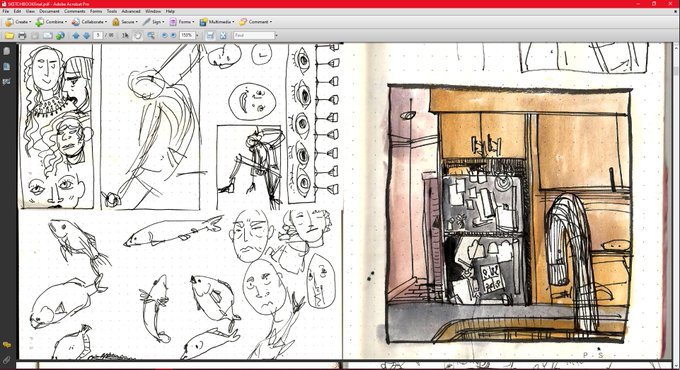
Task: Go to previous page with up arrow
Action: point(76,36)
